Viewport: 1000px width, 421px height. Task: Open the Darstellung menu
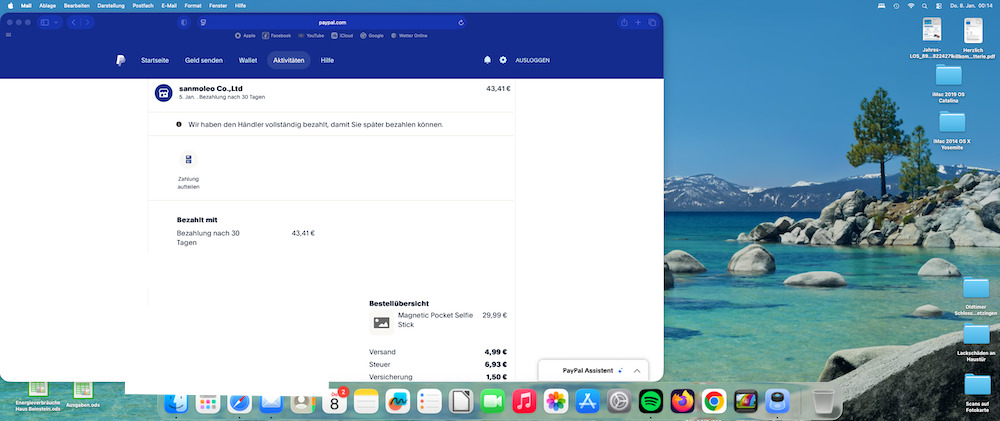[110, 5]
